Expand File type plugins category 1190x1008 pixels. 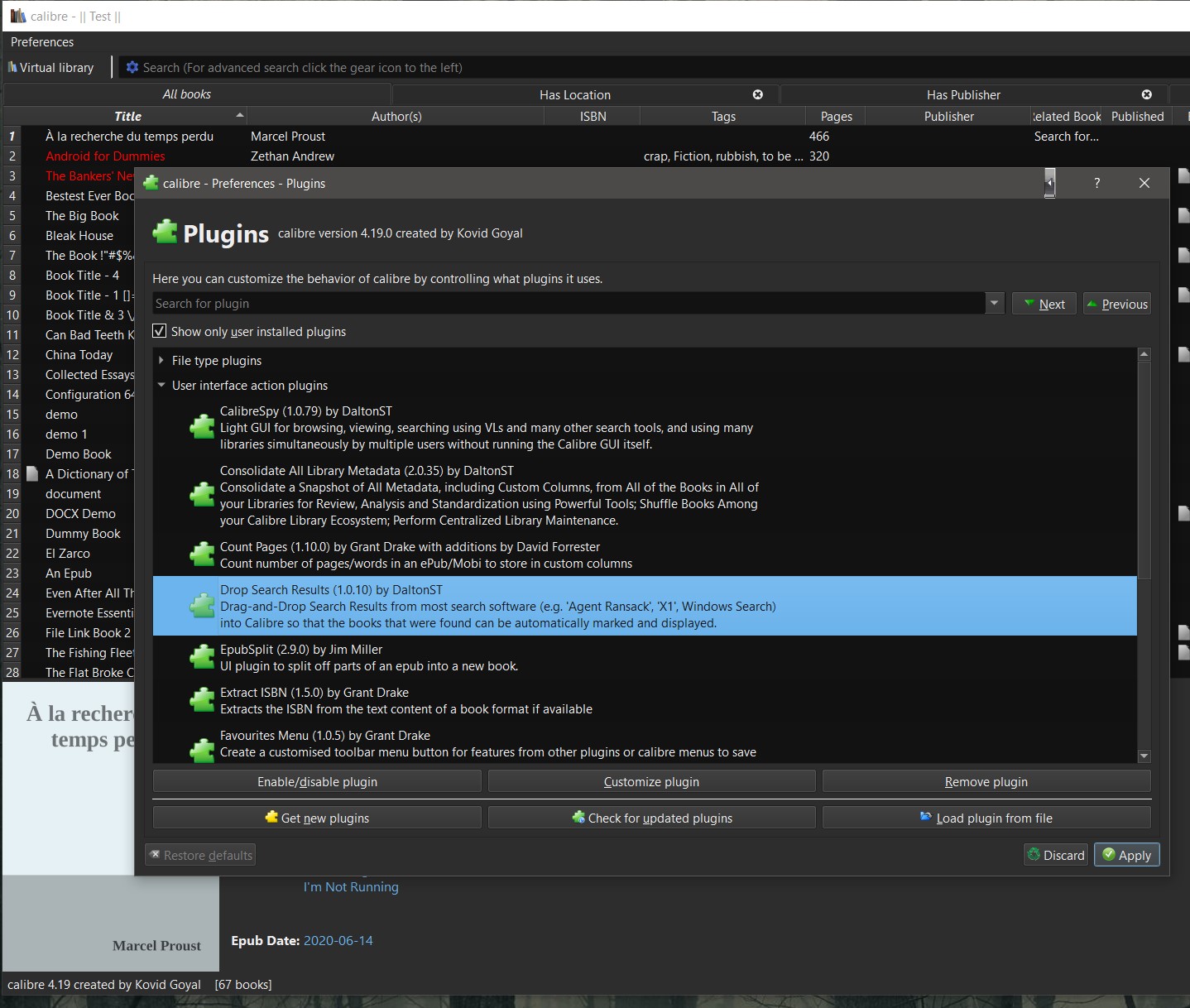tap(161, 360)
